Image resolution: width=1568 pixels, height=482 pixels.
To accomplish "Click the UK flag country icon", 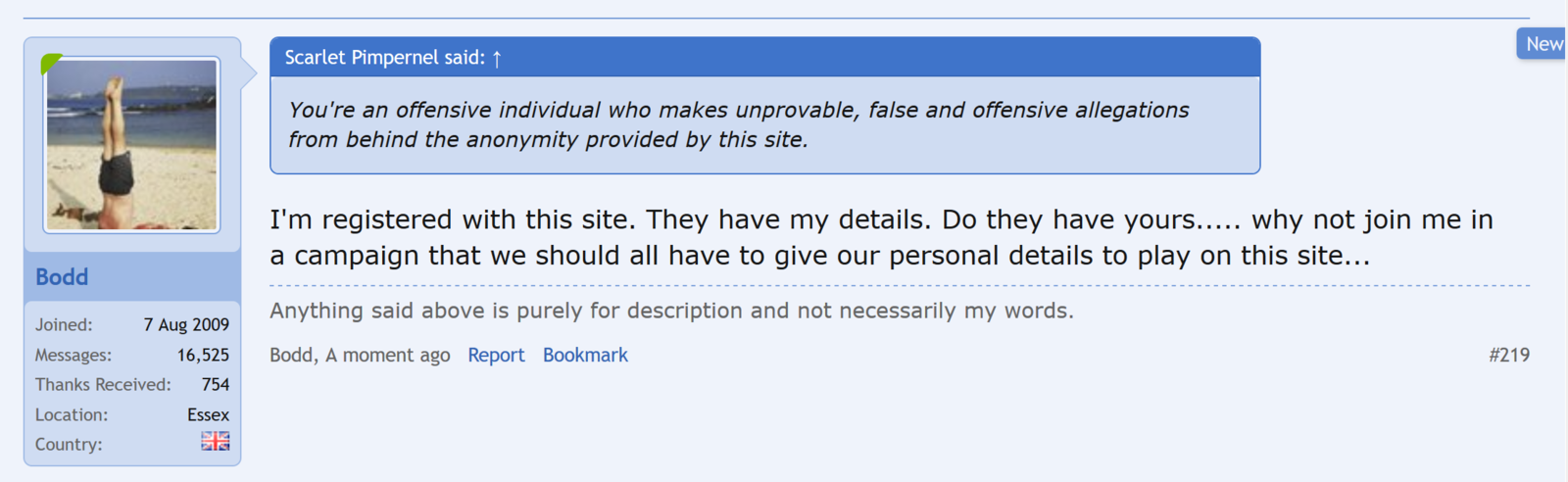I will click(216, 442).
